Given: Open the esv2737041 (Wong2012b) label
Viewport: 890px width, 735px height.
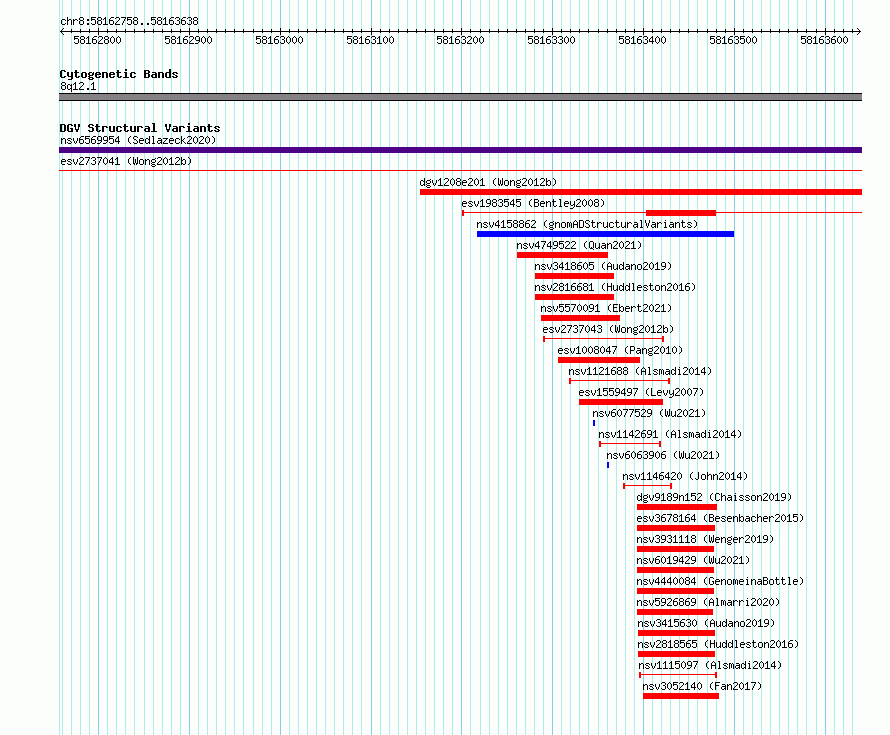Looking at the screenshot, I should click(x=126, y=161).
